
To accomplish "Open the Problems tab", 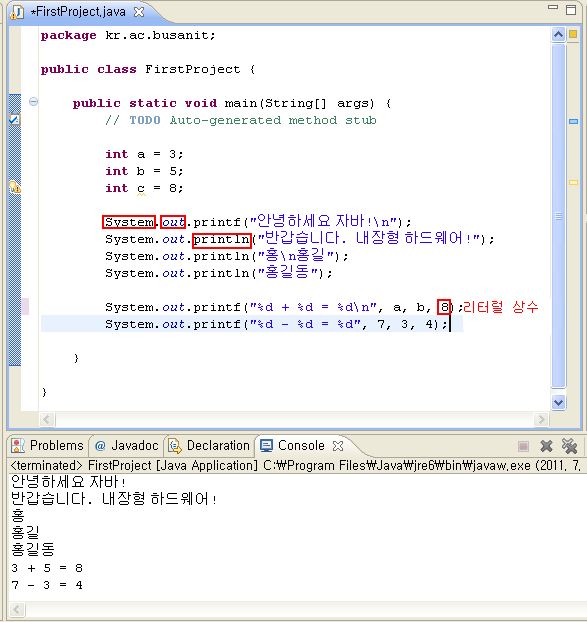I will tap(47, 445).
